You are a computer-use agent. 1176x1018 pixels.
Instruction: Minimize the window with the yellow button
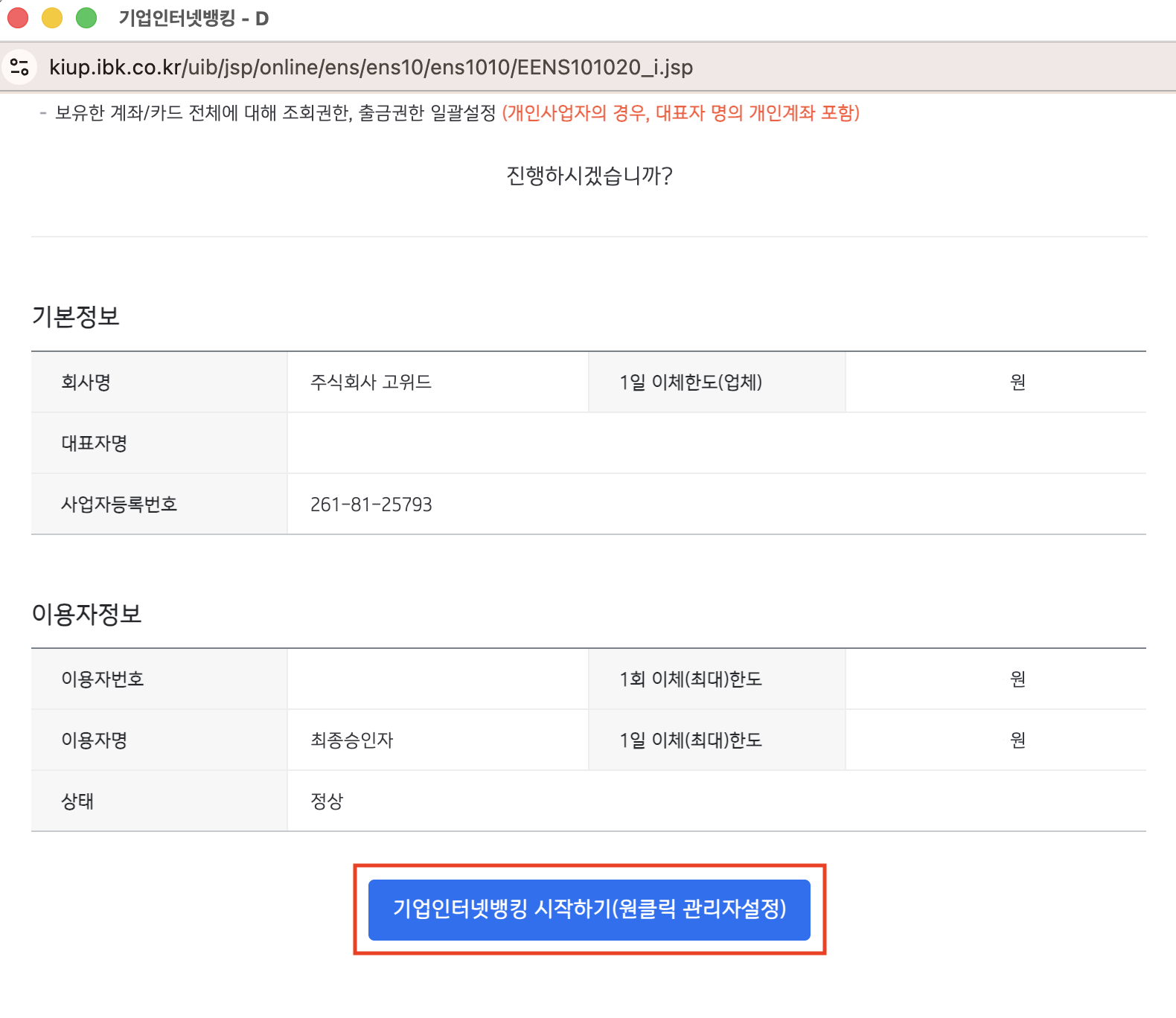coord(52,18)
